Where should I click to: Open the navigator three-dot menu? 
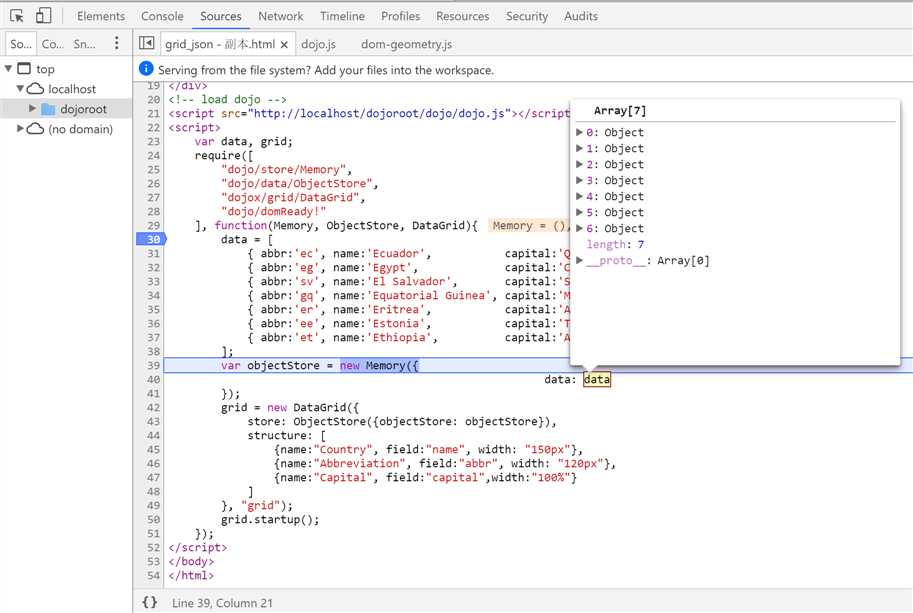click(117, 44)
